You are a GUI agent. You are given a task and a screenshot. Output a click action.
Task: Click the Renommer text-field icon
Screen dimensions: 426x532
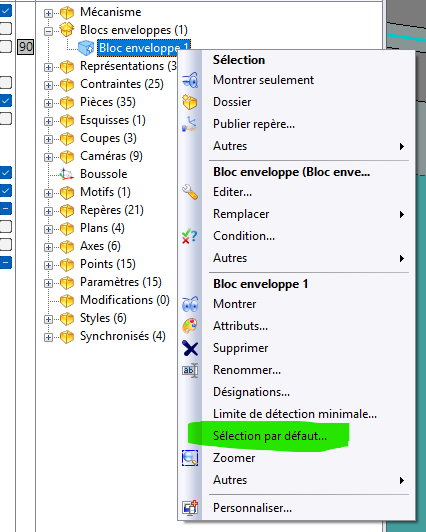click(190, 370)
